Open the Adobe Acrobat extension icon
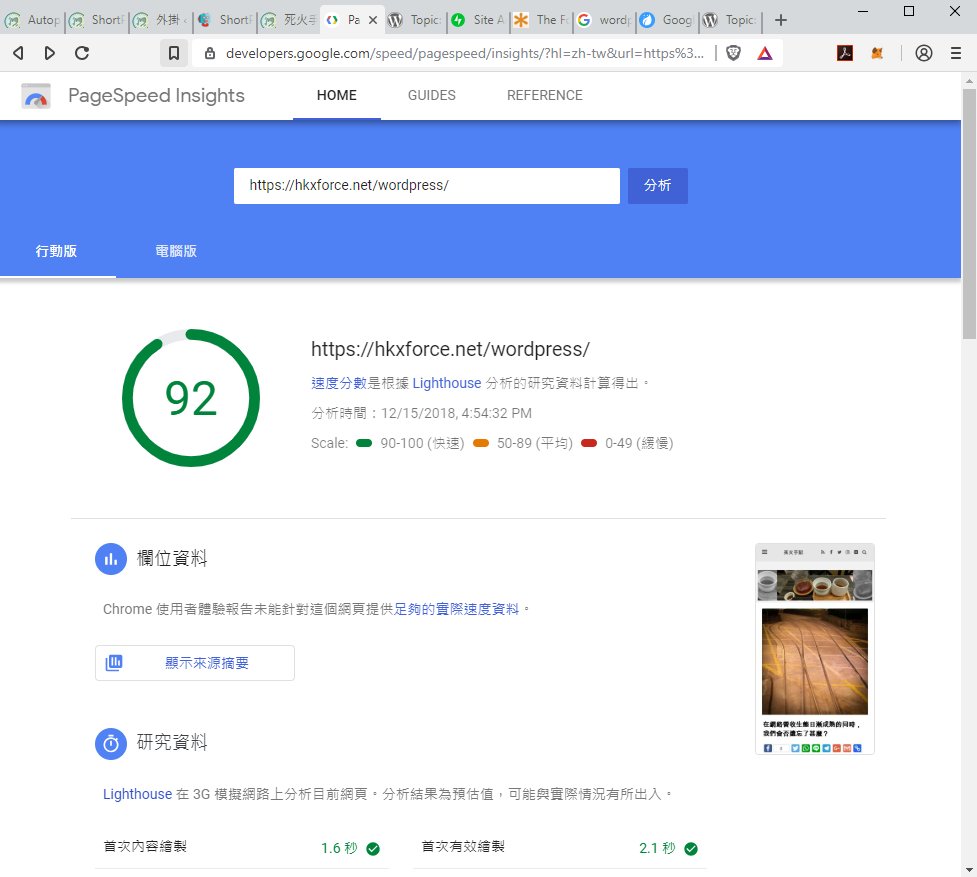The width and height of the screenshot is (977, 877). click(x=844, y=53)
